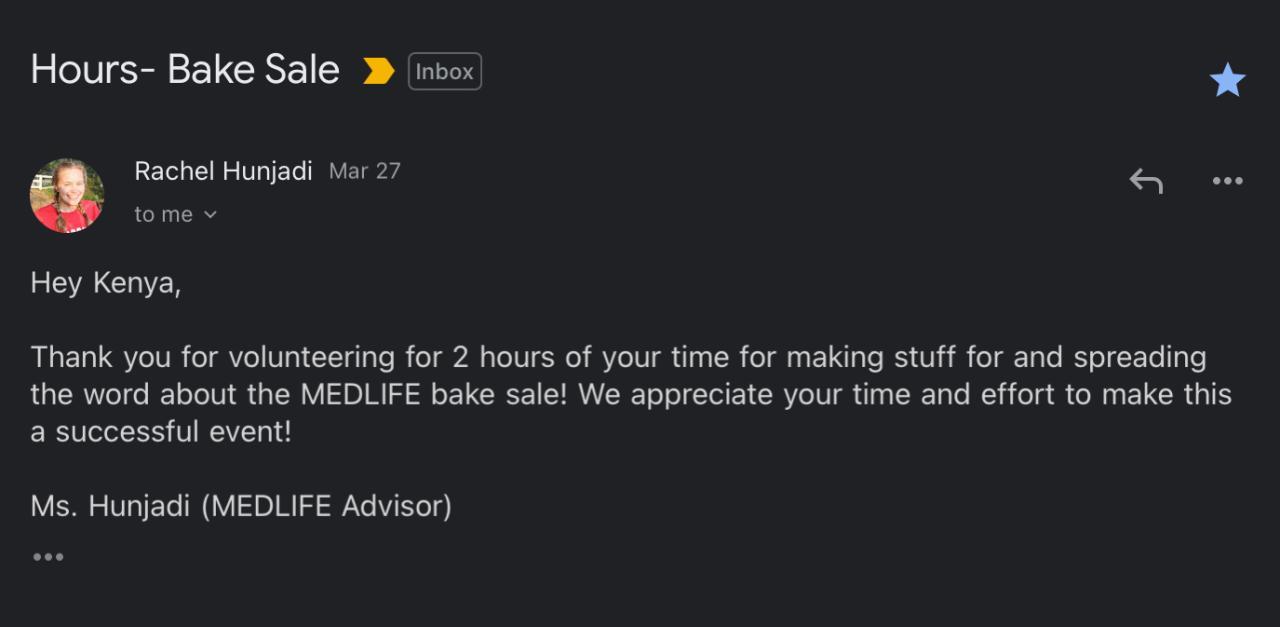Viewport: 1280px width, 627px height.
Task: Click the Inbox label tag
Action: tap(445, 72)
